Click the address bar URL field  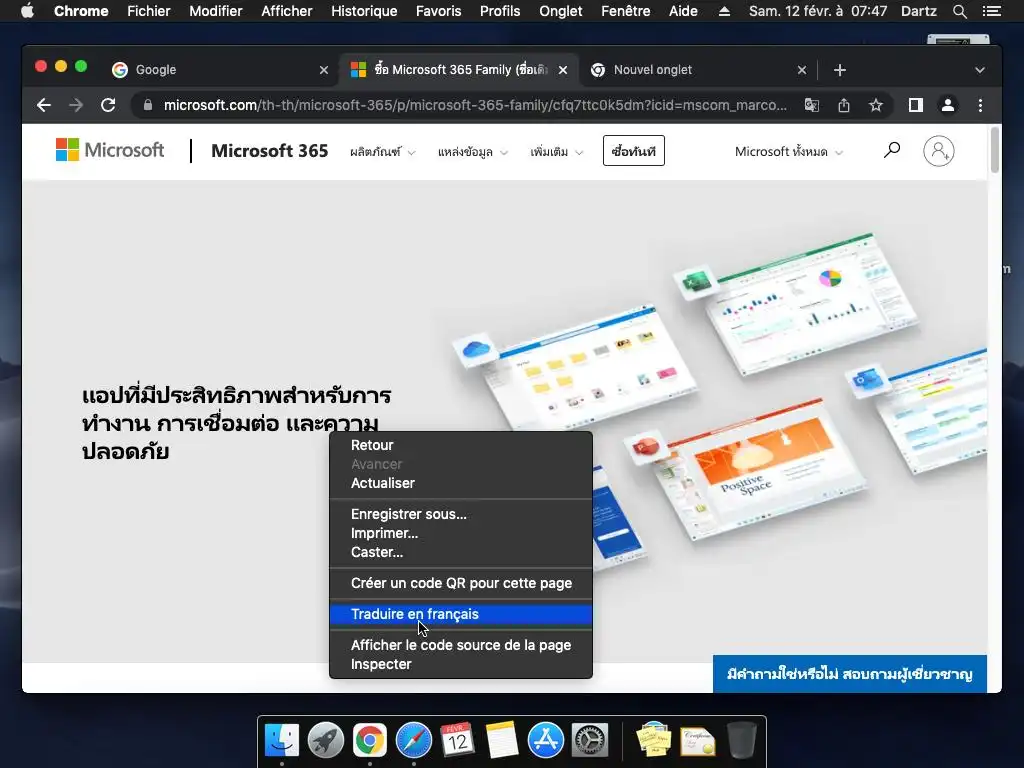click(475, 105)
